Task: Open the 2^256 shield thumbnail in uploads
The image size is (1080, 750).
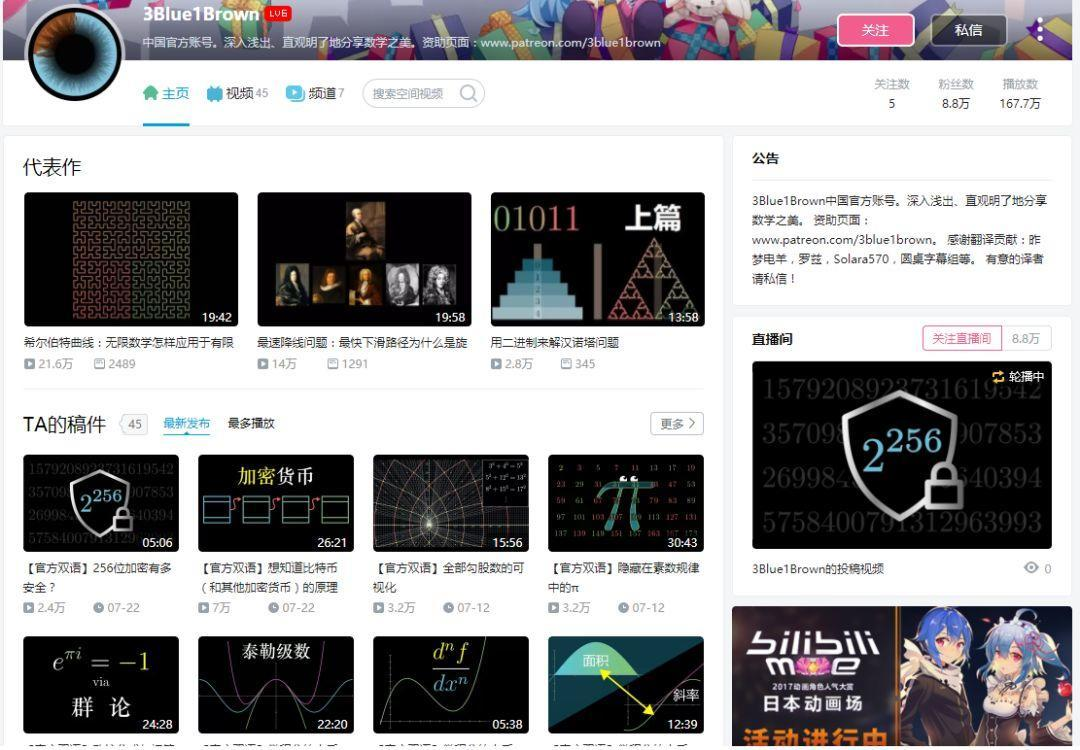Action: tap(101, 503)
